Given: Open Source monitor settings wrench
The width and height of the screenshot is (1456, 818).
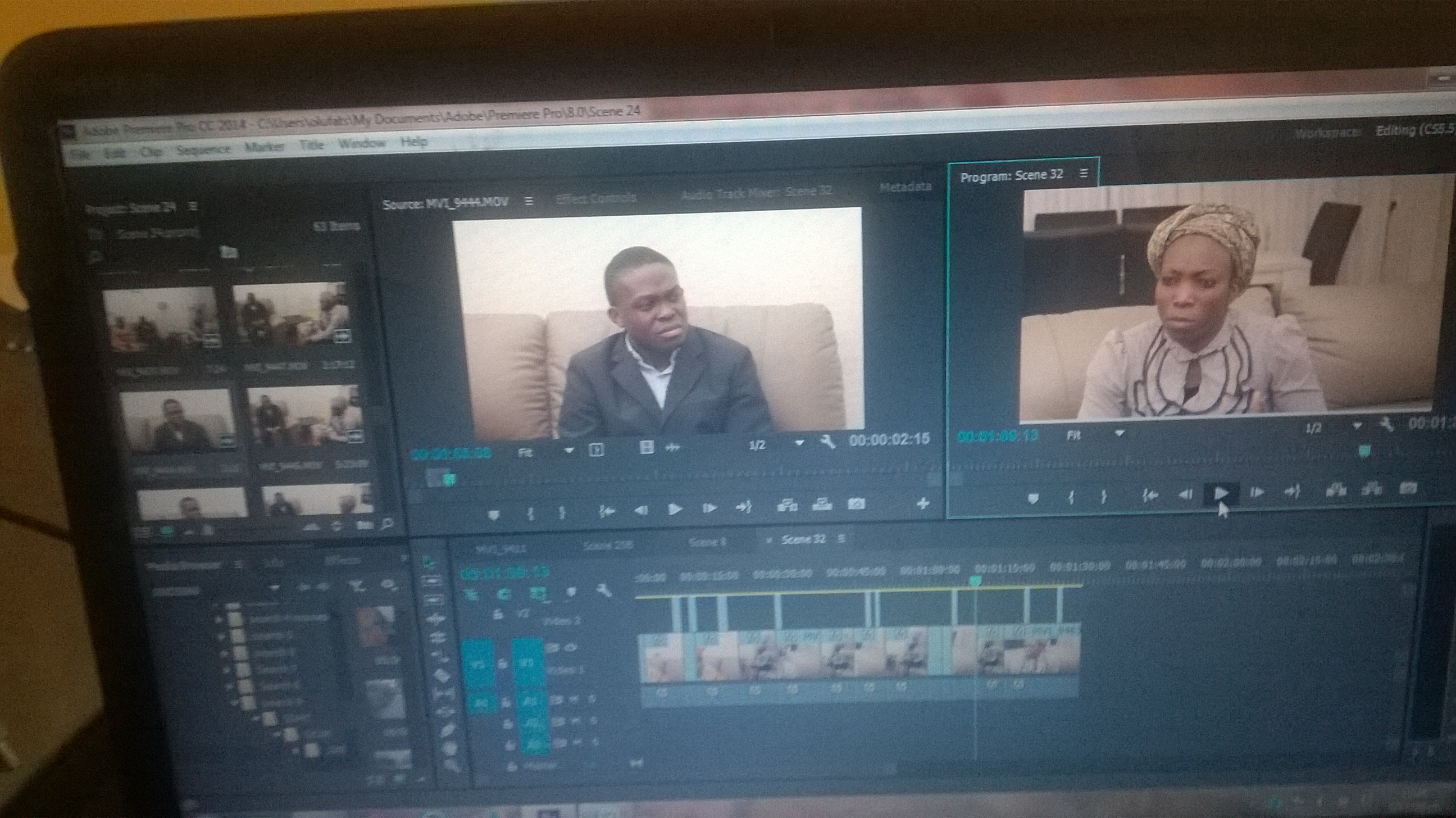Looking at the screenshot, I should [828, 443].
